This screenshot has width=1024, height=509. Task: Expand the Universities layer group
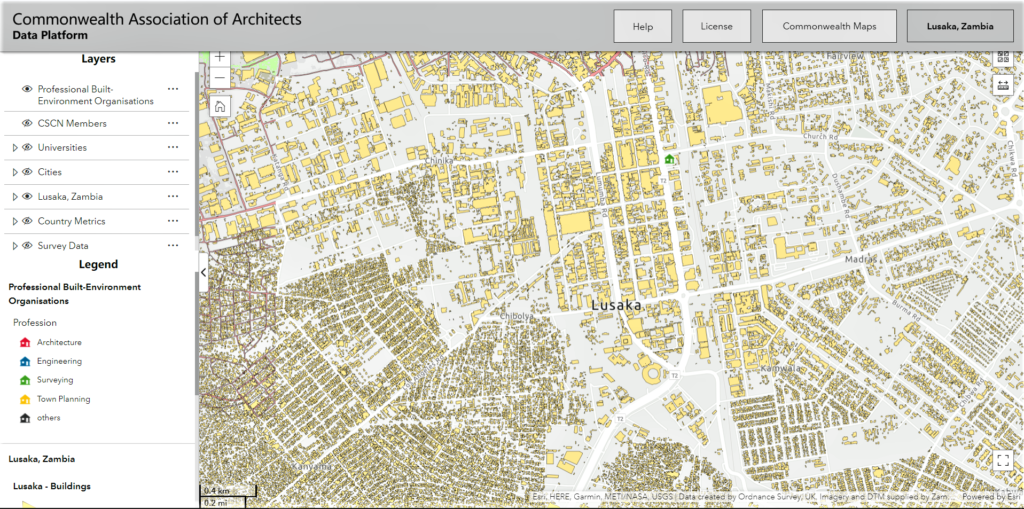[14, 148]
